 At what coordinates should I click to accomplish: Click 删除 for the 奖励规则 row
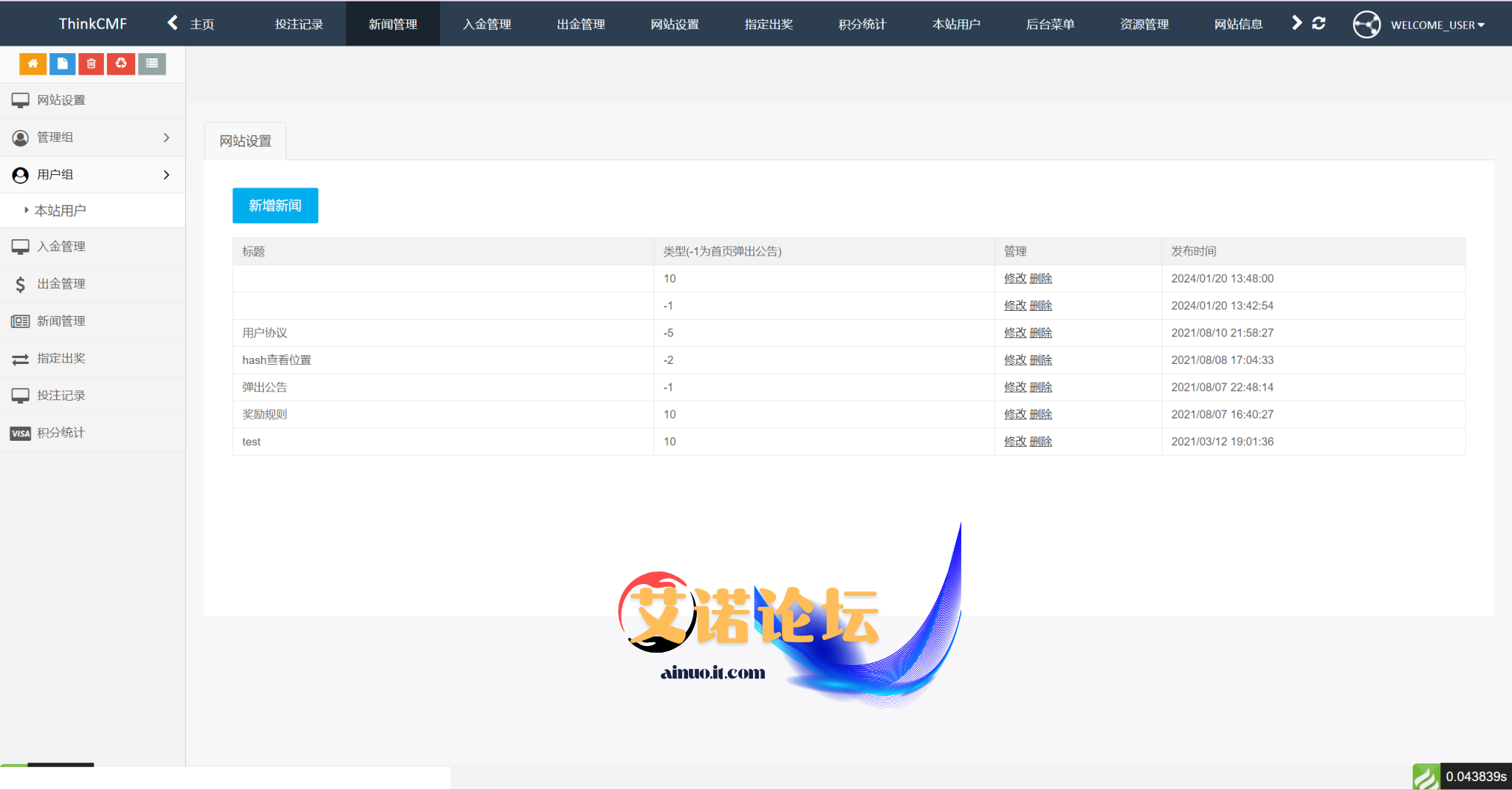coord(1041,414)
